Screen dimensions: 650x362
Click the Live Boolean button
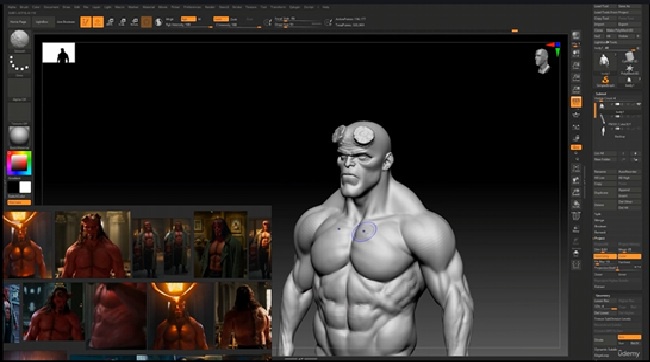[x=66, y=22]
